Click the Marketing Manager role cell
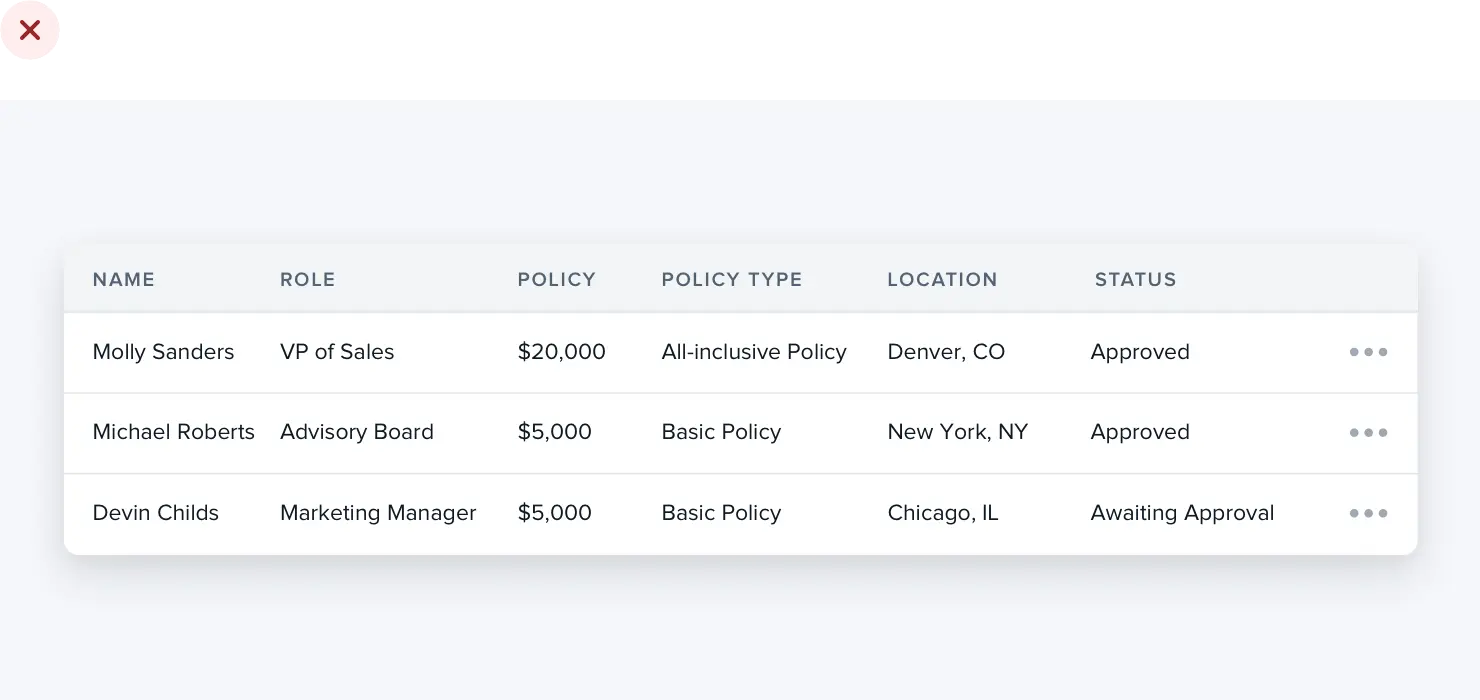This screenshot has width=1480, height=700. pos(378,513)
